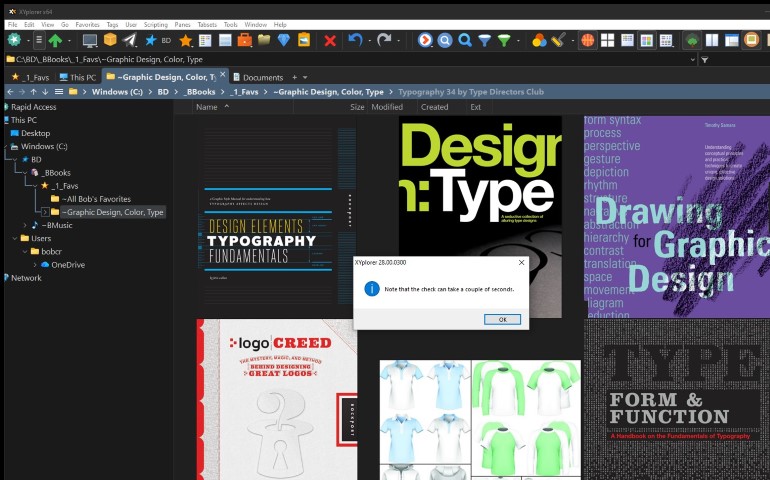The height and width of the screenshot is (480, 770).
Task: Click the orange briefcase toolbar icon
Action: tap(245, 41)
